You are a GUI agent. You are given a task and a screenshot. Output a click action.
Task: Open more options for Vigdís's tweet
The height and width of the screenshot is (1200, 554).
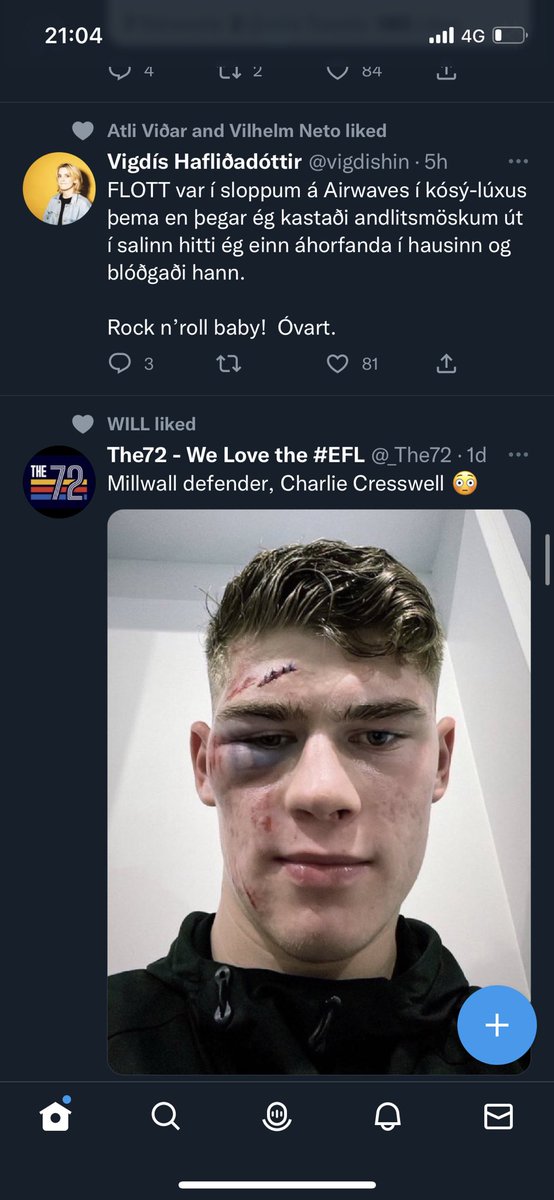518,161
